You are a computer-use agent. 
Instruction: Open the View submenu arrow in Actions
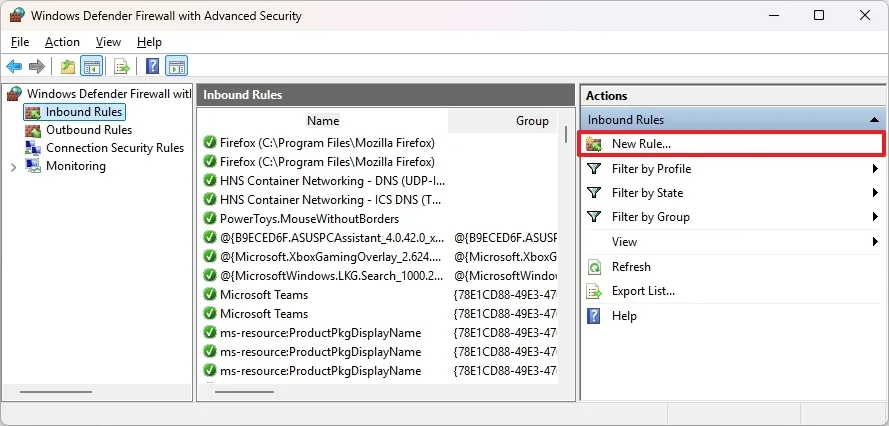tap(875, 242)
